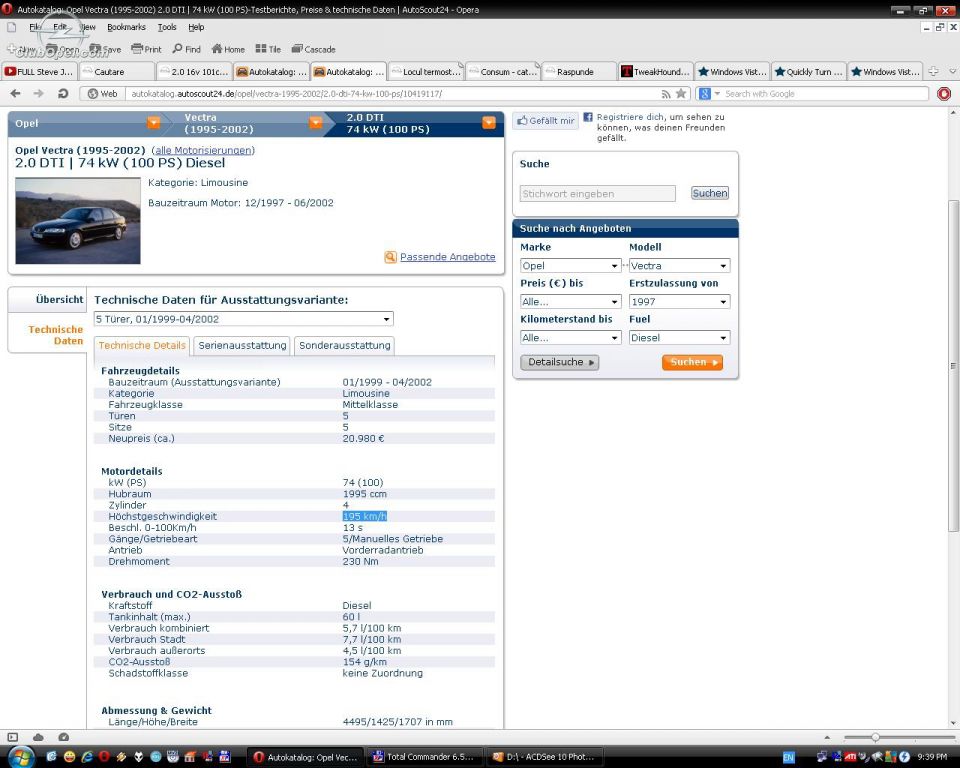Go forward to next page

(x=39, y=94)
